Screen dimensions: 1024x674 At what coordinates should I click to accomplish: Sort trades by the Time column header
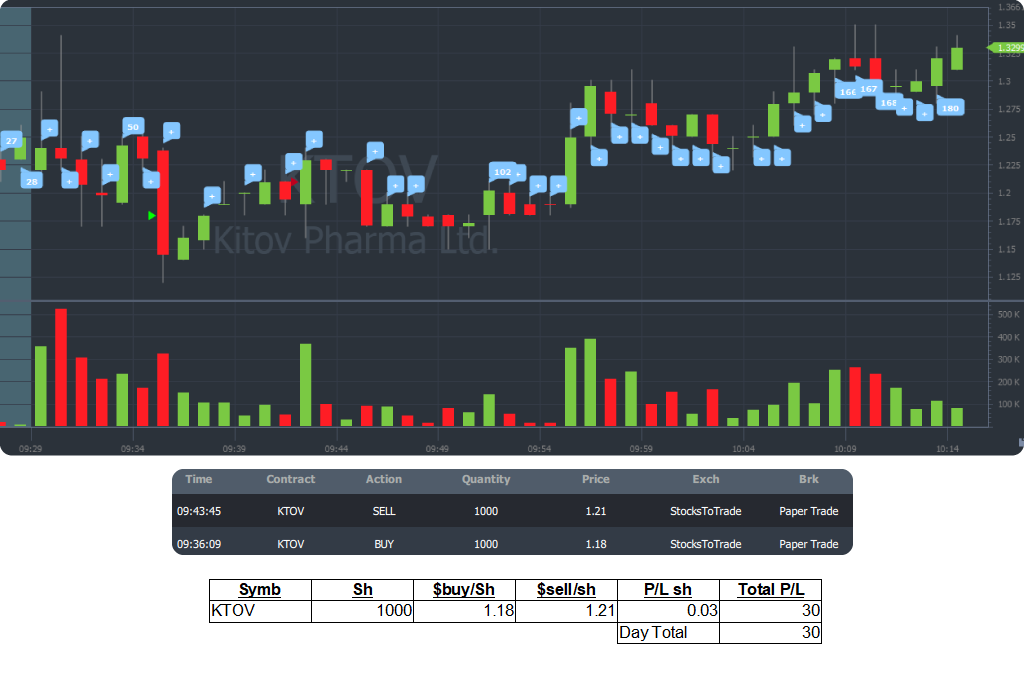199,480
